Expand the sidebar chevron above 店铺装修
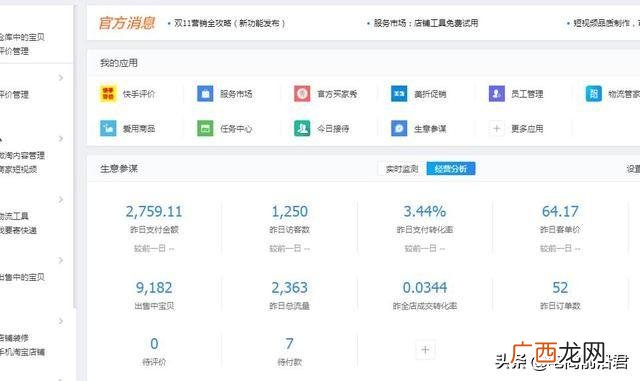The image size is (640, 381). click(61, 321)
